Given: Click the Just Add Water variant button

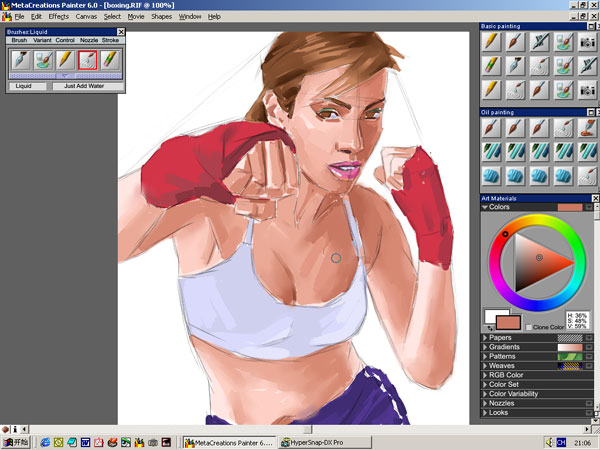Looking at the screenshot, I should [x=84, y=86].
